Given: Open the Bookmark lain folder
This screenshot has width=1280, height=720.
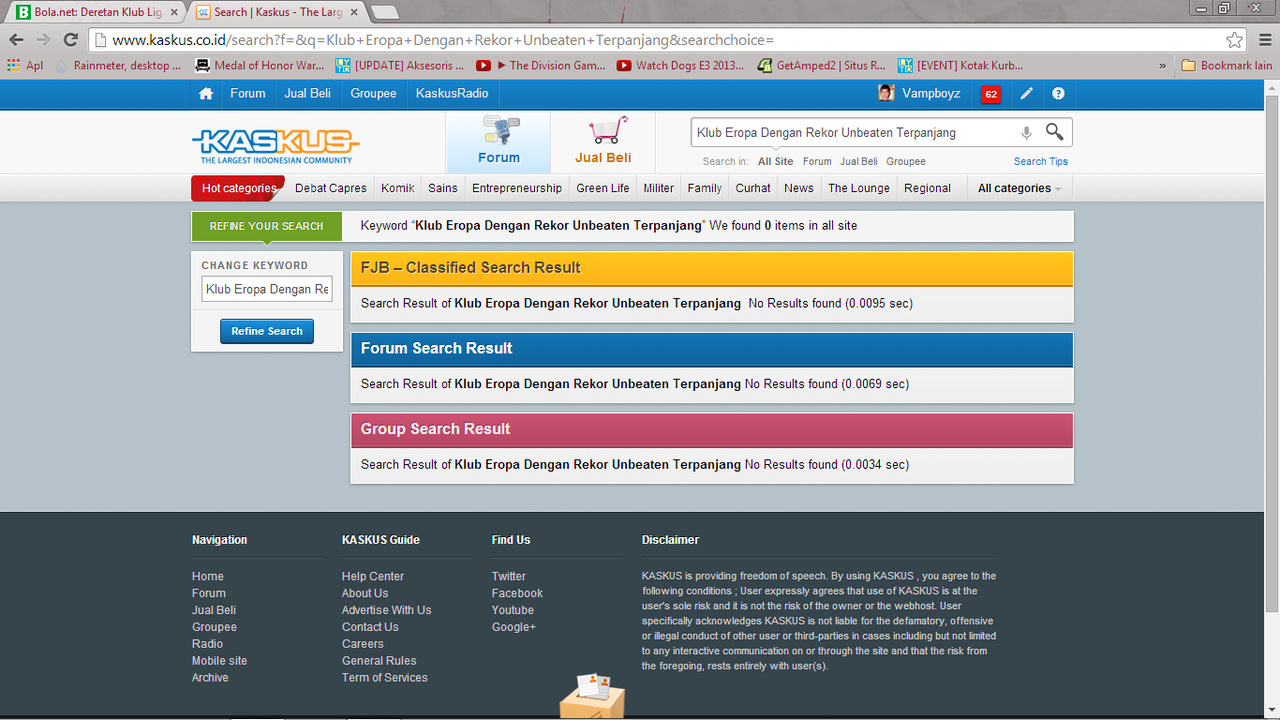Looking at the screenshot, I should click(1227, 65).
